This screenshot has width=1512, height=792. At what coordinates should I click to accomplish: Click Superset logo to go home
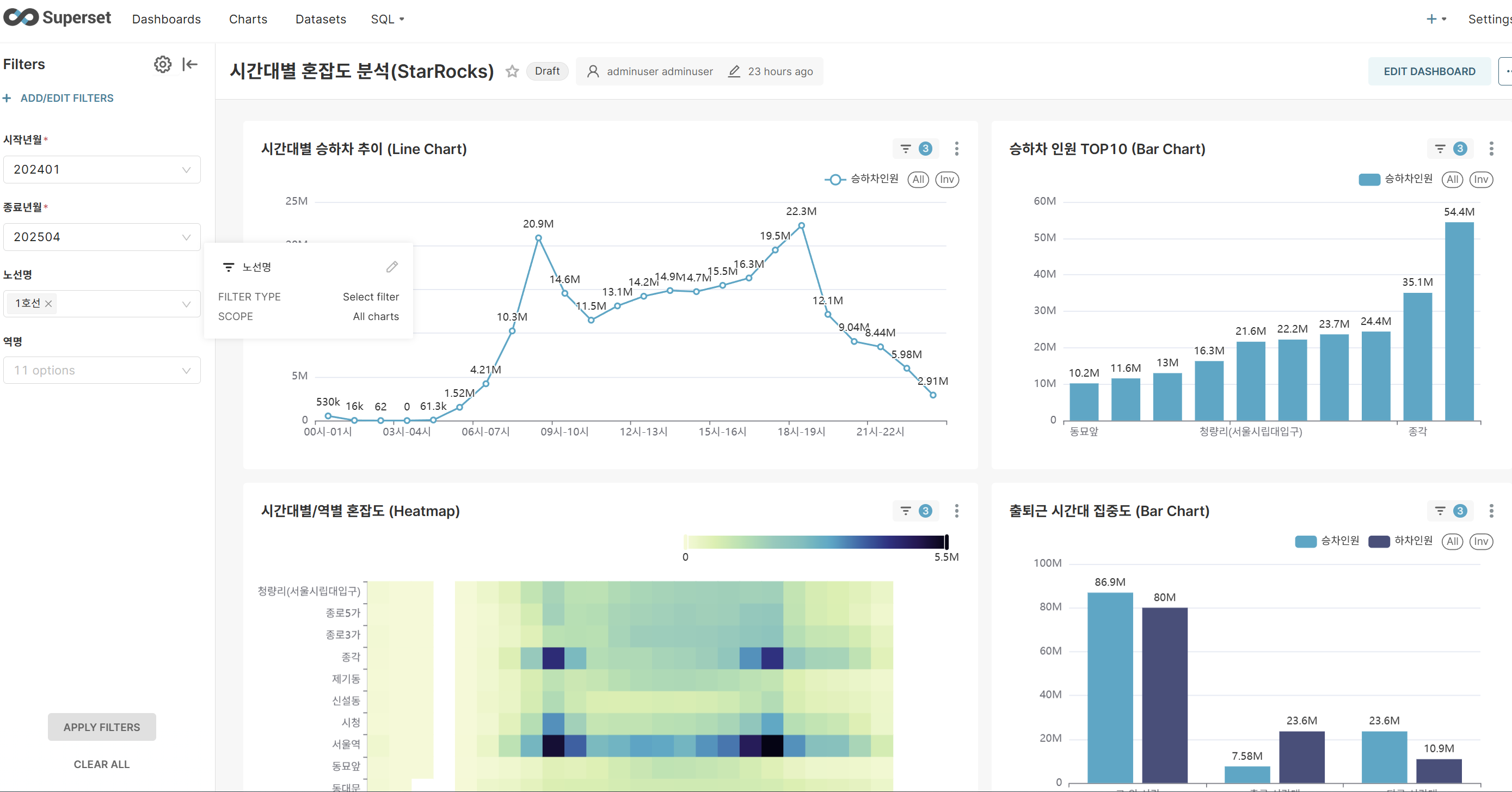pos(57,17)
